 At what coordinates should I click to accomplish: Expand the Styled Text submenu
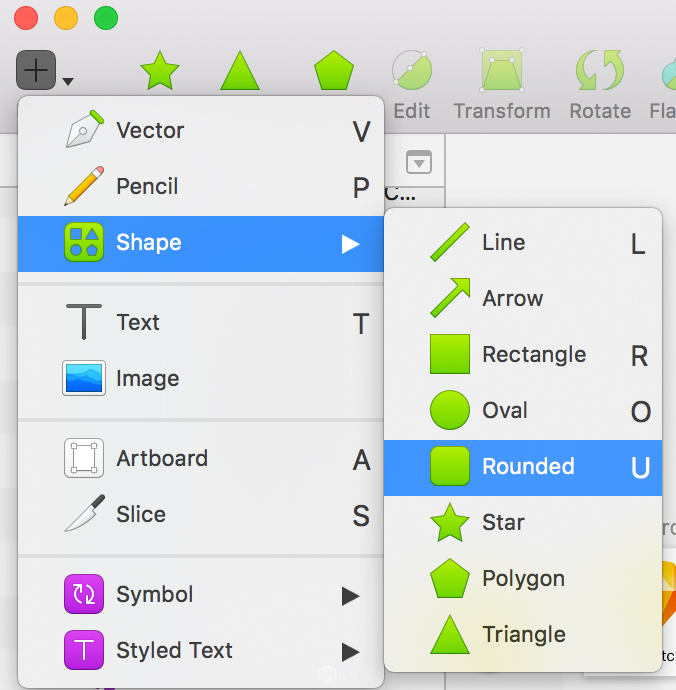(x=201, y=650)
